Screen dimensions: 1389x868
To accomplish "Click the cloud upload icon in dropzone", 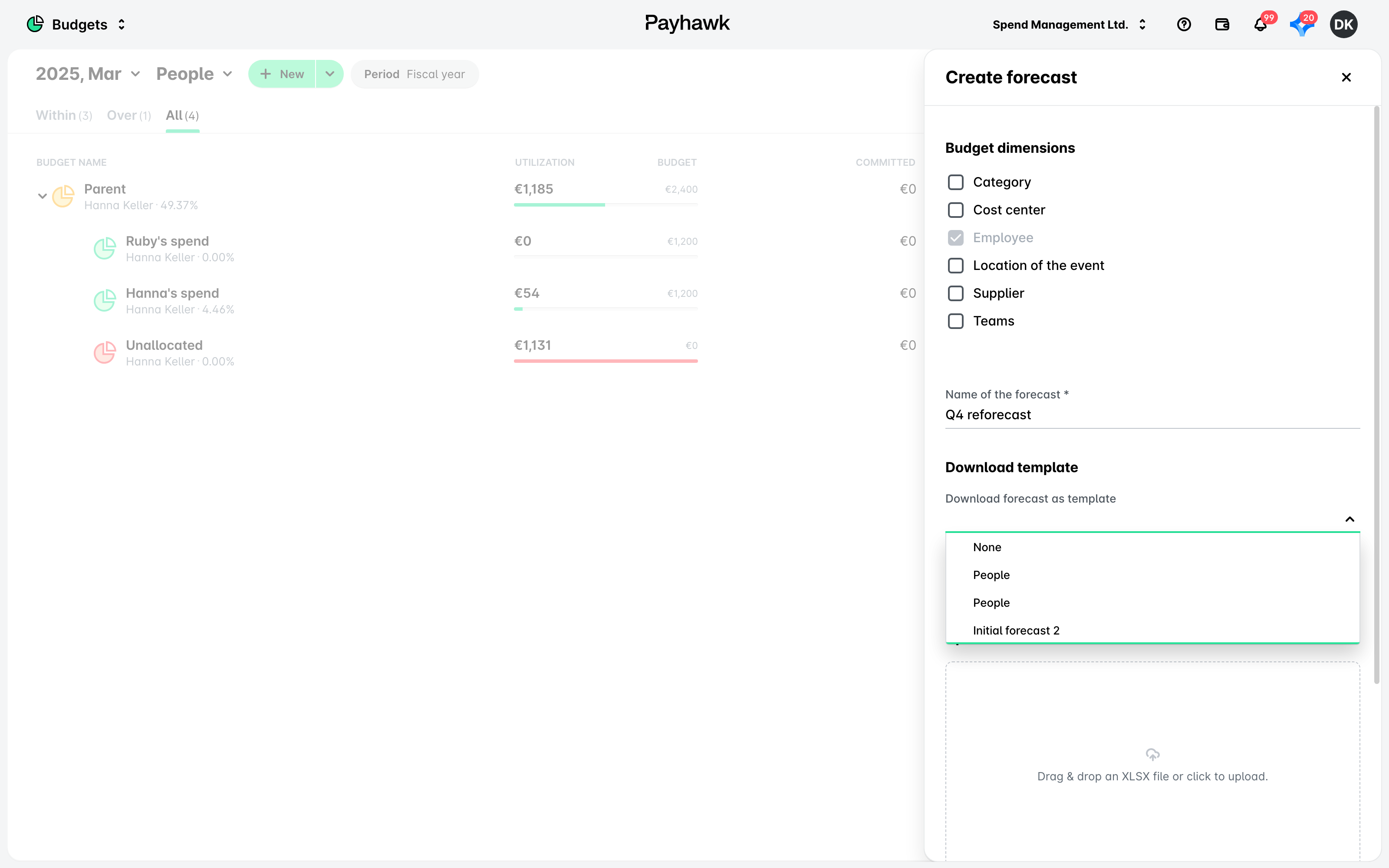I will pyautogui.click(x=1152, y=754).
